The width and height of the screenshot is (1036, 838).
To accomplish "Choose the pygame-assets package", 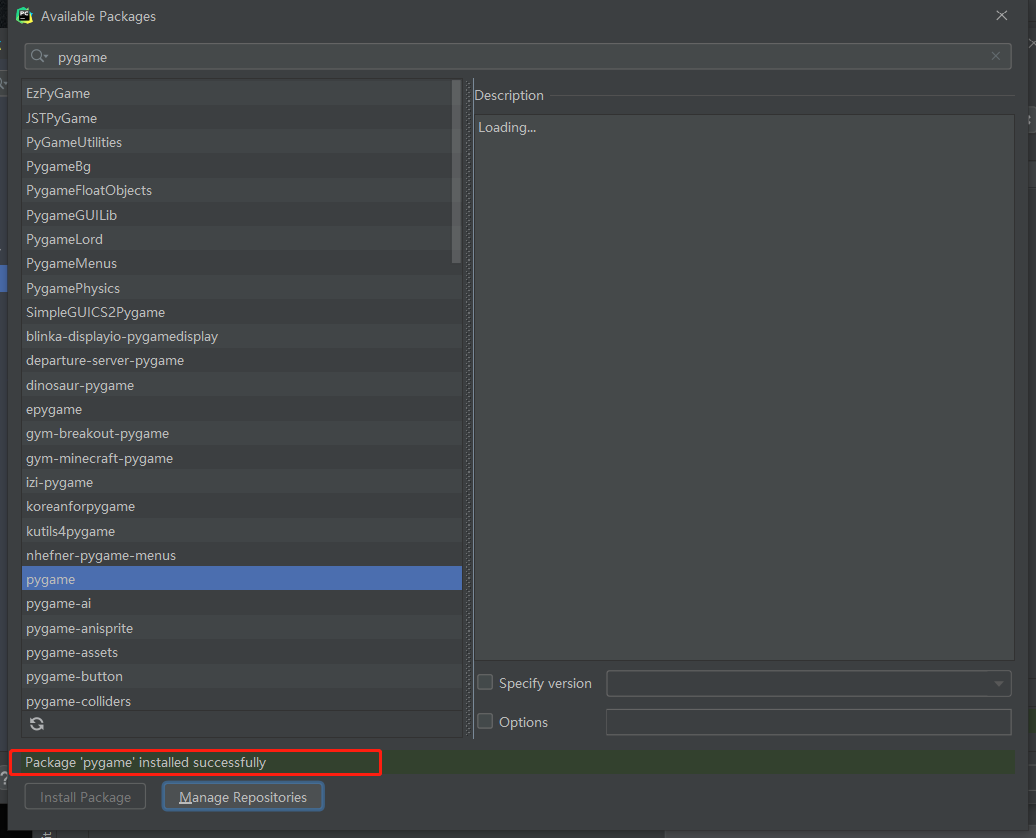I will point(242,652).
